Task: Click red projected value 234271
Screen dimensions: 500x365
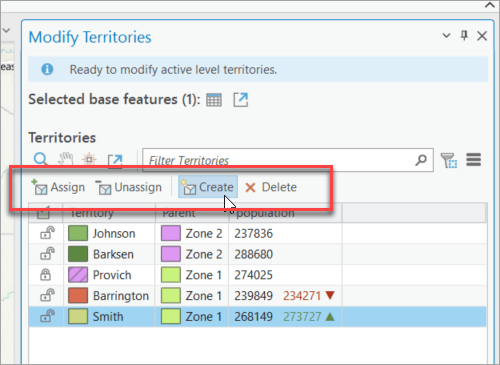Action: click(x=302, y=296)
